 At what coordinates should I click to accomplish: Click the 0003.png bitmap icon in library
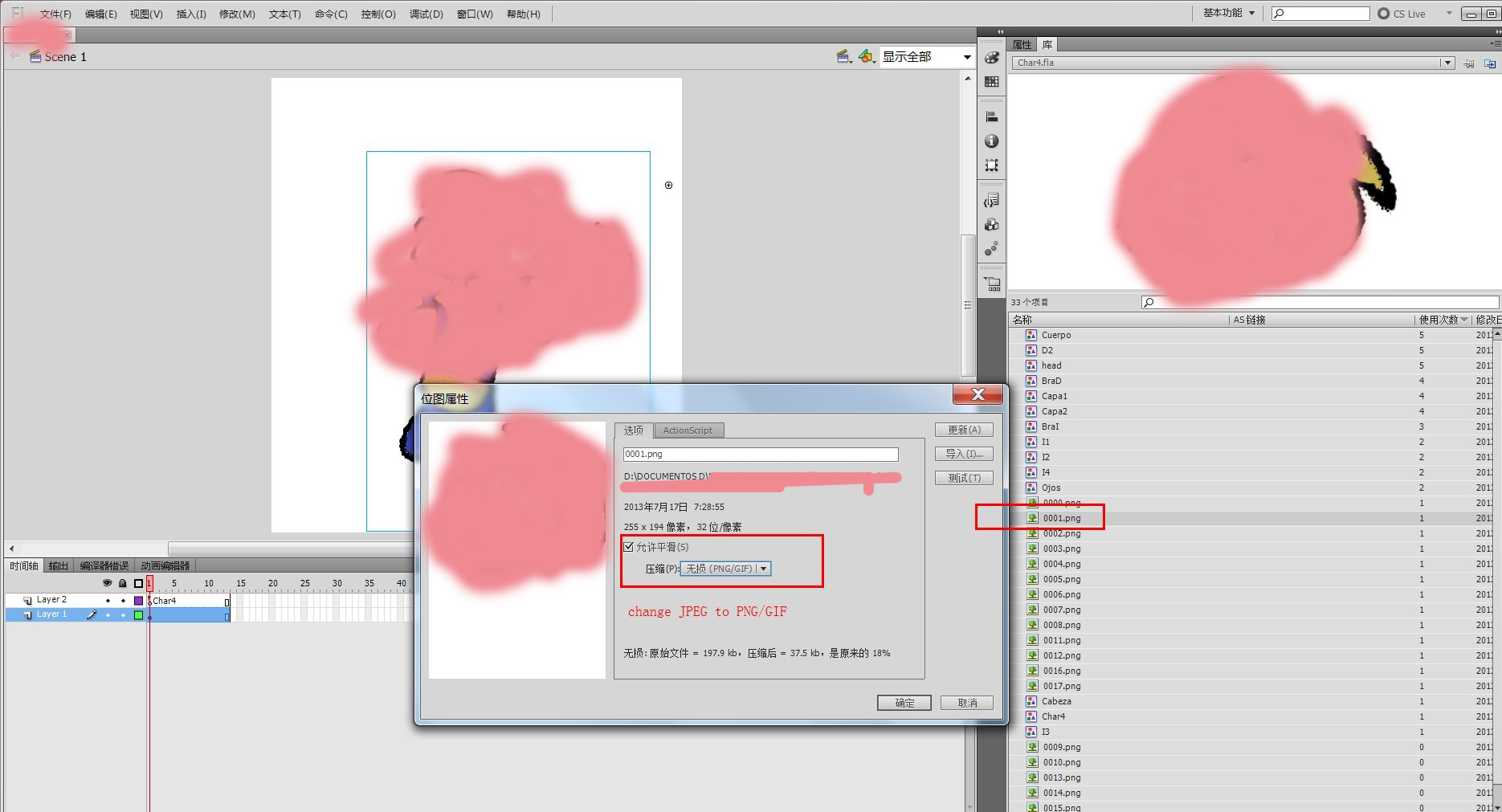point(1032,549)
